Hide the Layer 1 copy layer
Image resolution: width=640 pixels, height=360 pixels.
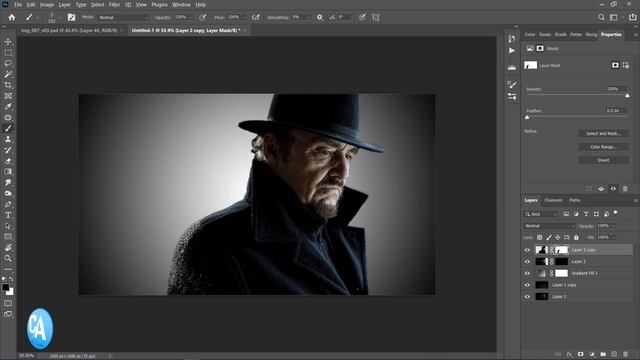click(527, 285)
